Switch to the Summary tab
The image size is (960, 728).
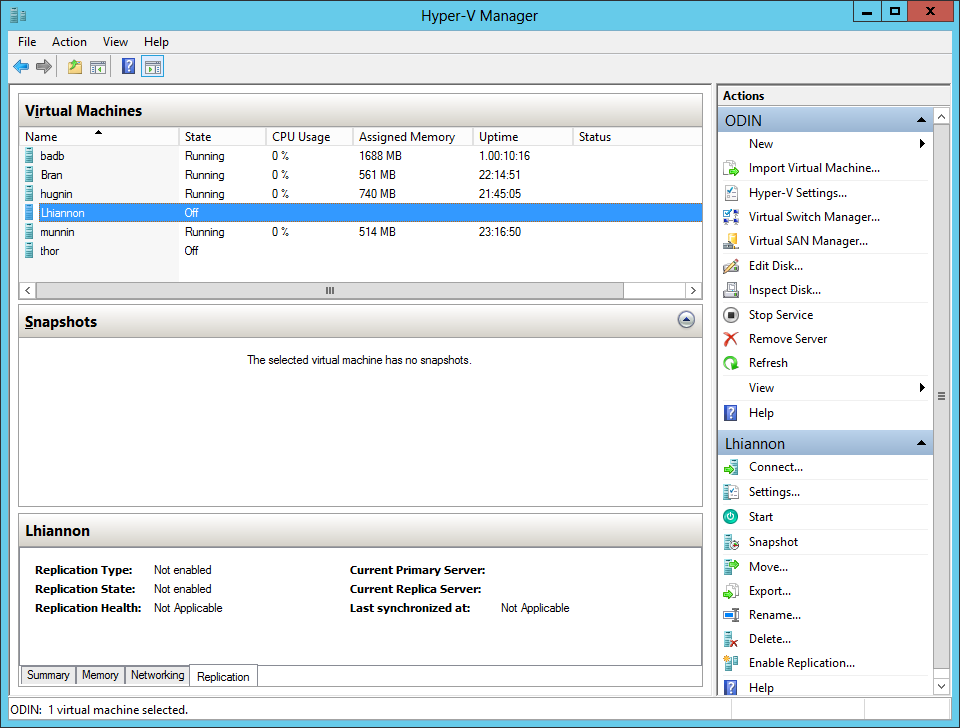pyautogui.click(x=48, y=675)
